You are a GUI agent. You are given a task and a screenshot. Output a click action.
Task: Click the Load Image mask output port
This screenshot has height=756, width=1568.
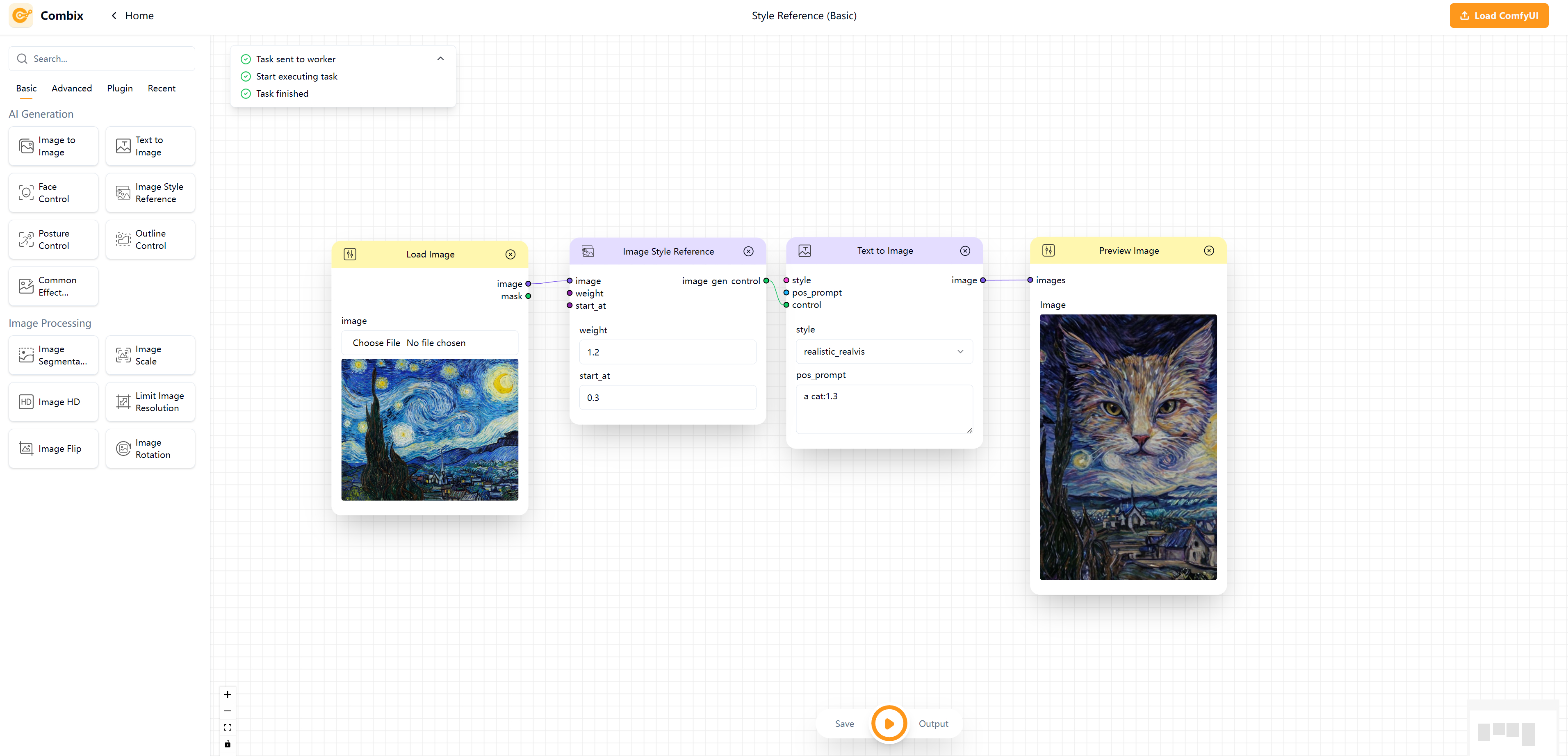coord(529,296)
